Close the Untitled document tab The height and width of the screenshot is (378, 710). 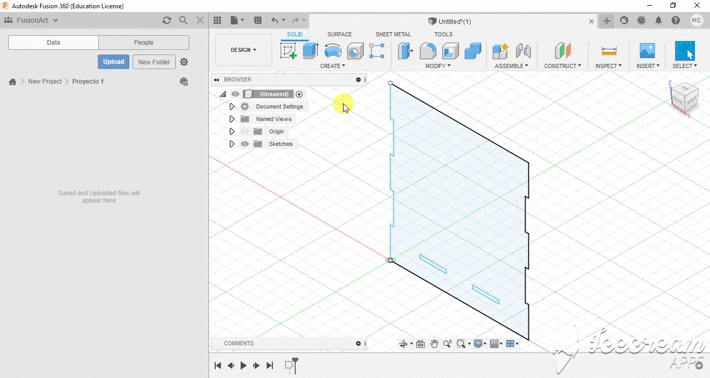pos(591,21)
